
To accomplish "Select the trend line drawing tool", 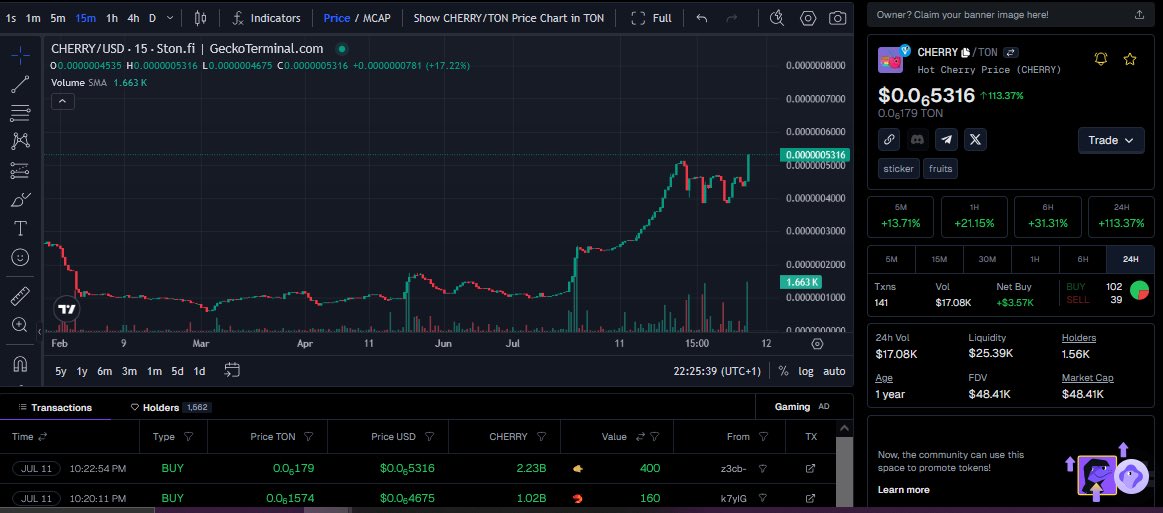I will point(20,85).
